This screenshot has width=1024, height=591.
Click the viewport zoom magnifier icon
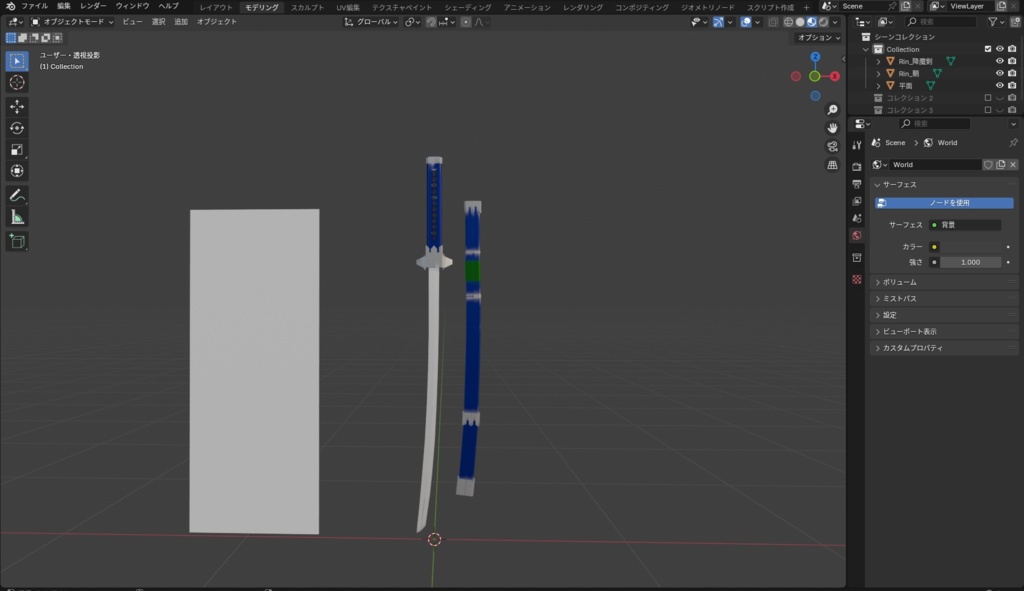tap(832, 109)
